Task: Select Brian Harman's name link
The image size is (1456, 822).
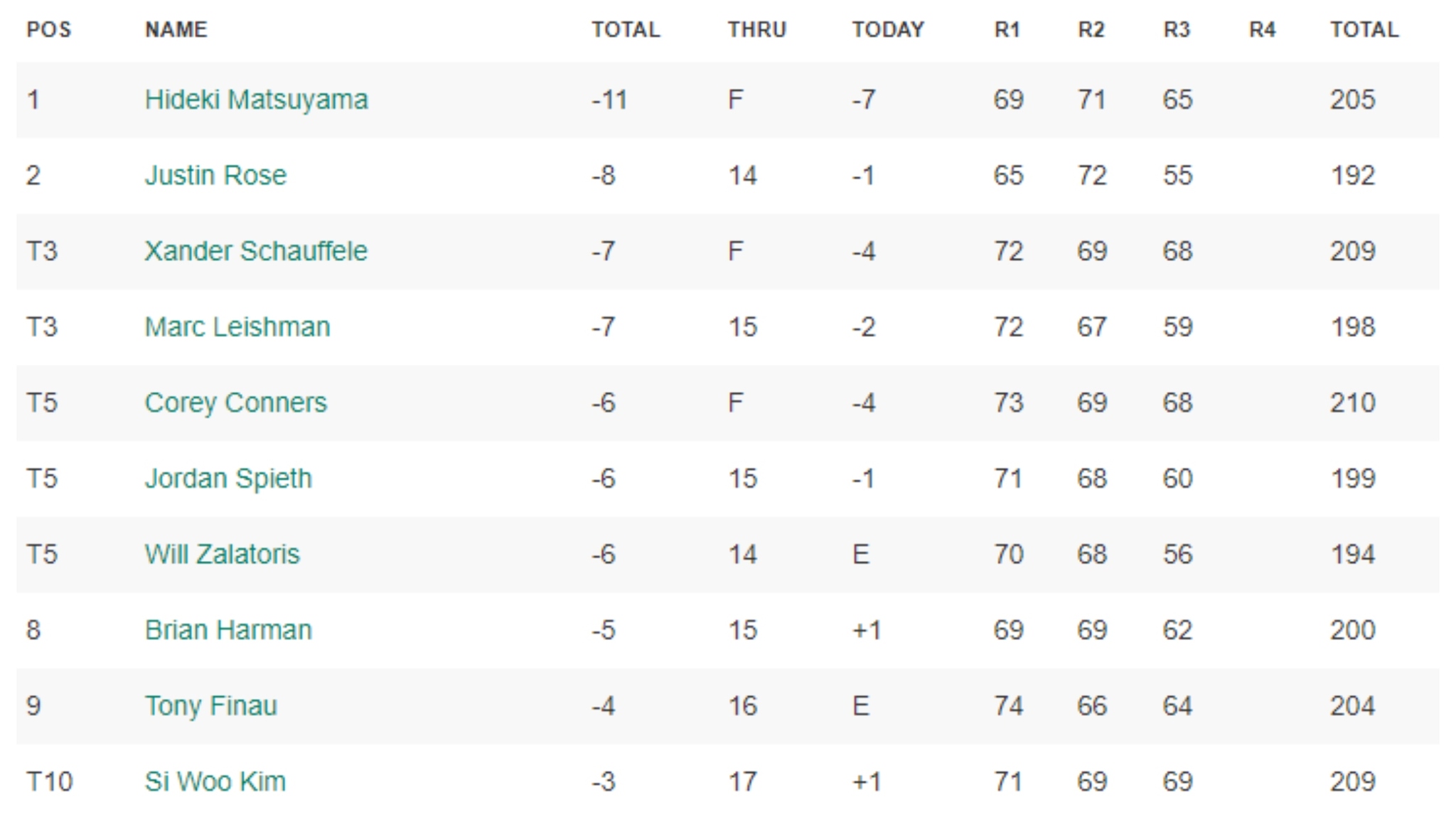Action: click(x=228, y=630)
